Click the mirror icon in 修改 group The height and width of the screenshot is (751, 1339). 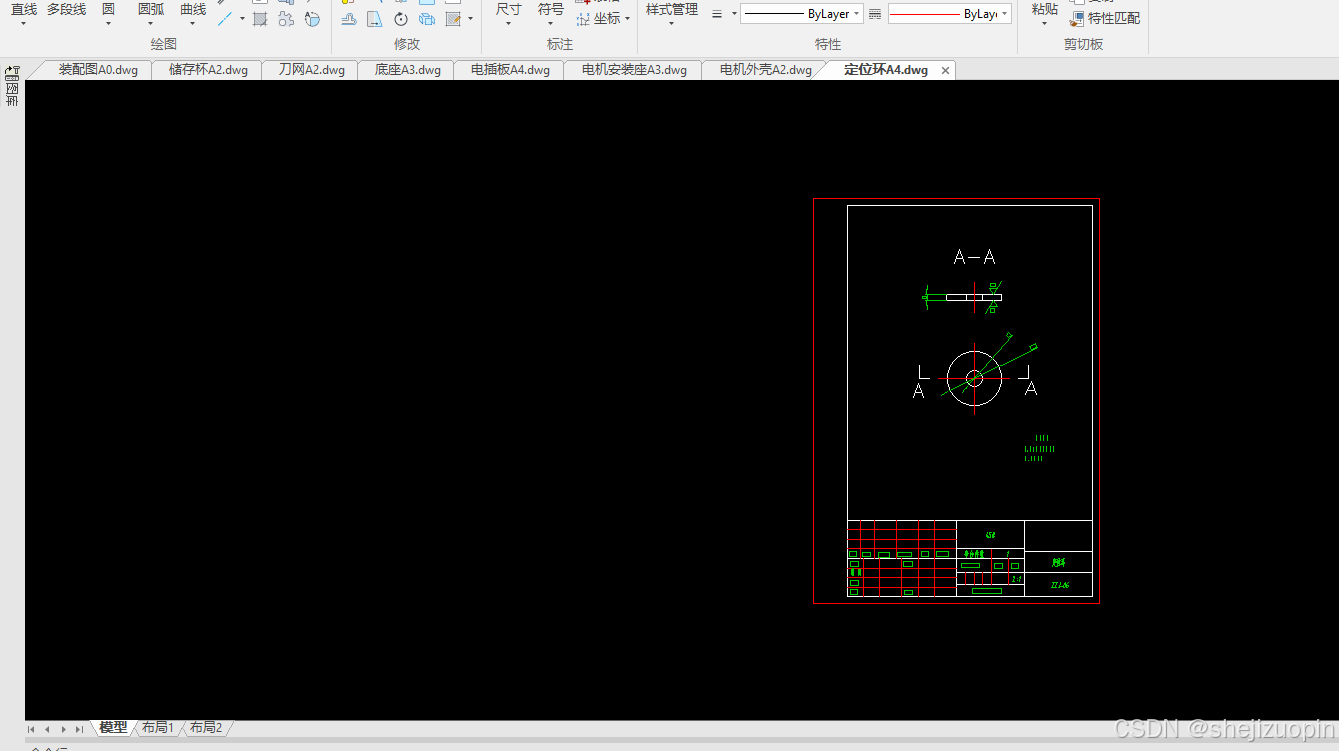(x=374, y=18)
